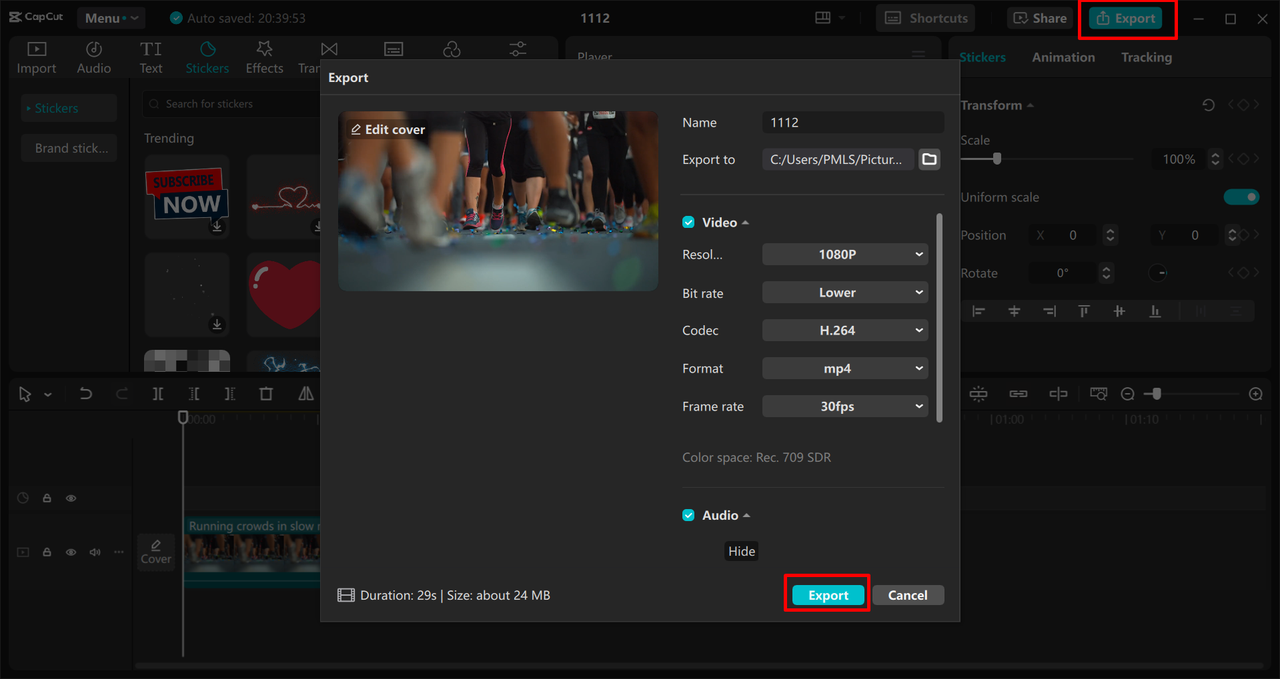
Task: Click the Cover button on timeline
Action: point(156,552)
